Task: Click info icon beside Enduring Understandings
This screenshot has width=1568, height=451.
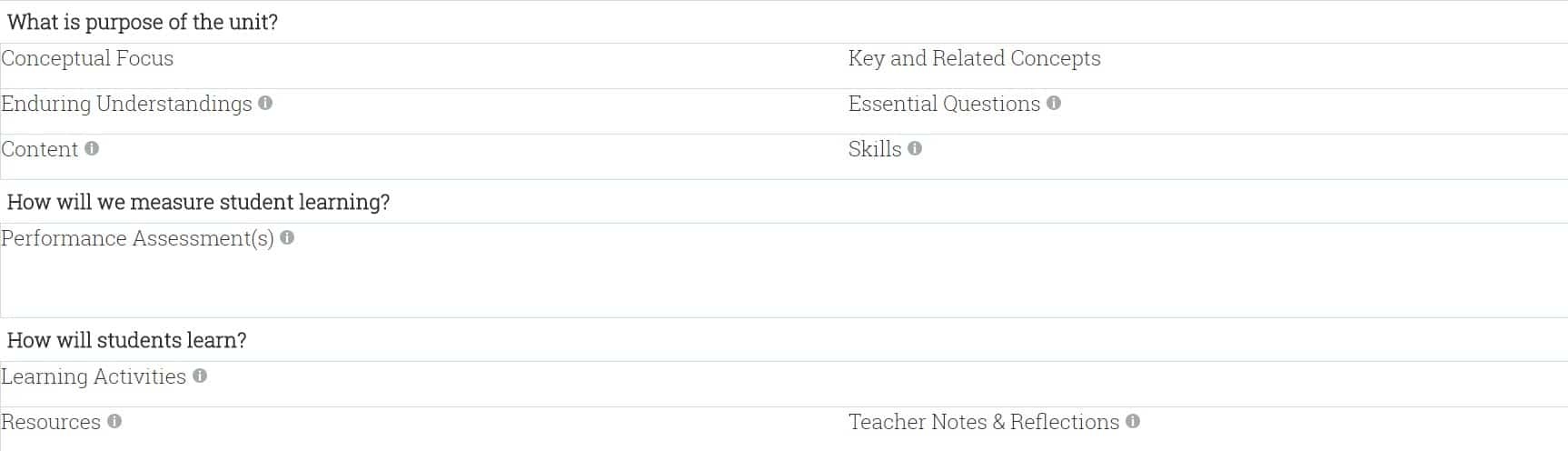Action: pos(265,104)
